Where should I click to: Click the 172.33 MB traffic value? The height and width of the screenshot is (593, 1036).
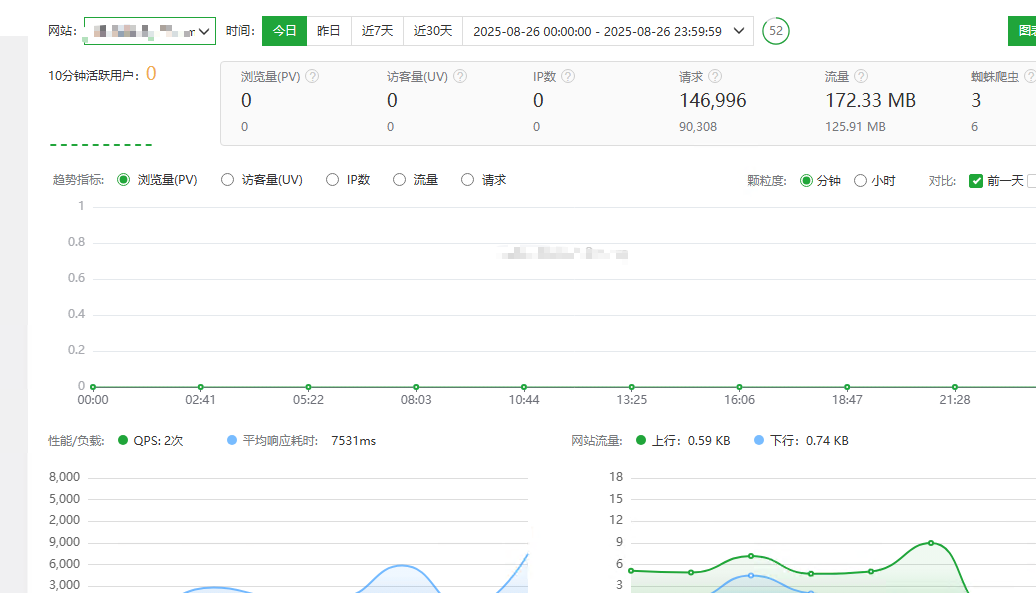(870, 100)
